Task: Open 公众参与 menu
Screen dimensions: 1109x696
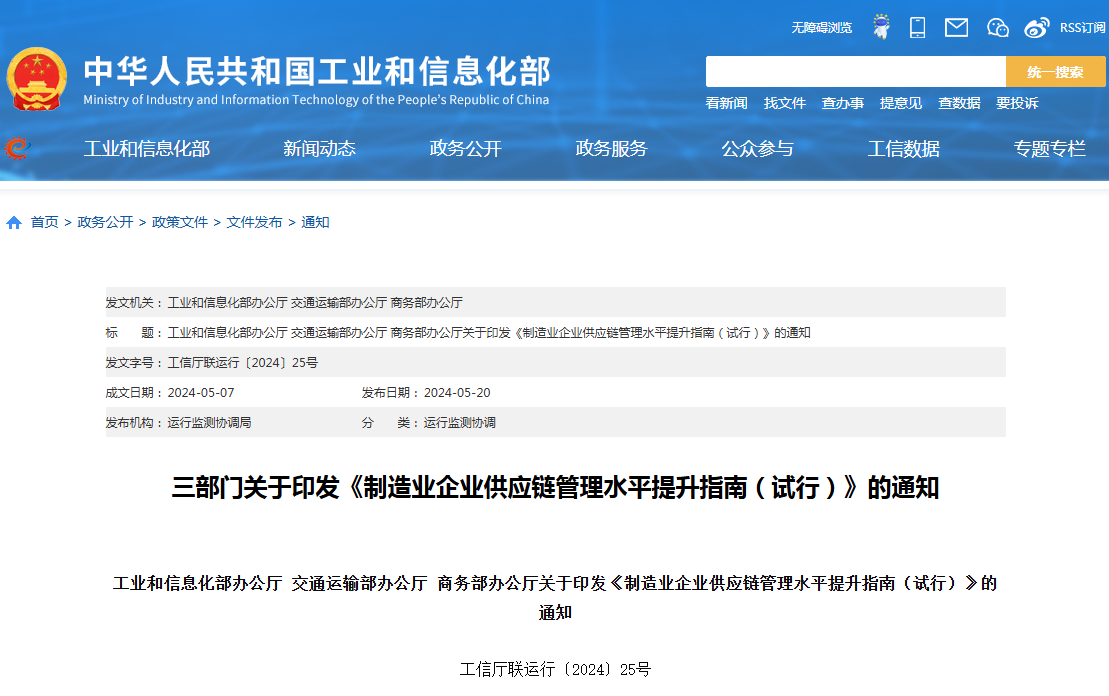Action: click(x=757, y=149)
